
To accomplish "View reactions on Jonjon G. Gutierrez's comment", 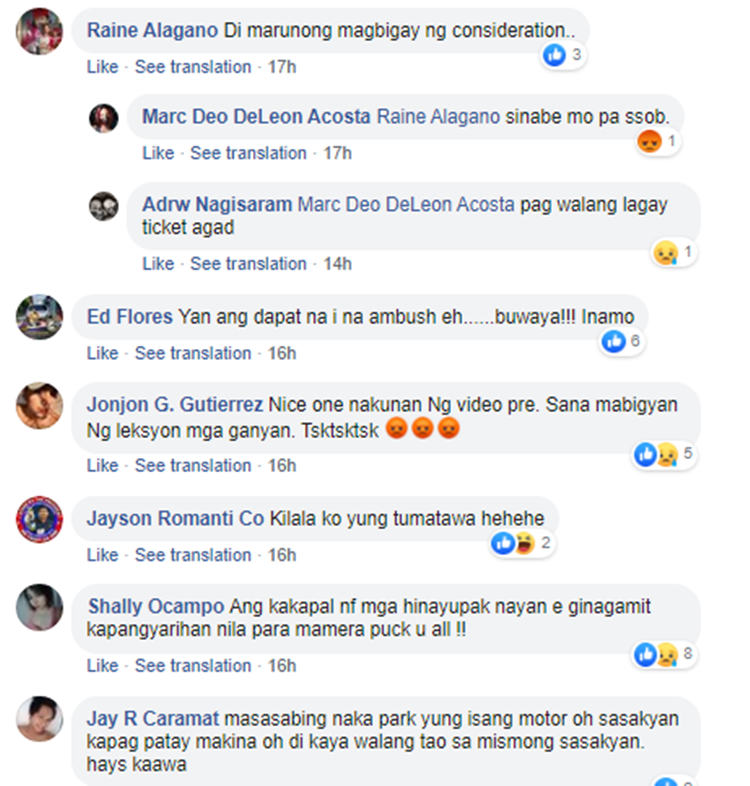I will tap(665, 454).
